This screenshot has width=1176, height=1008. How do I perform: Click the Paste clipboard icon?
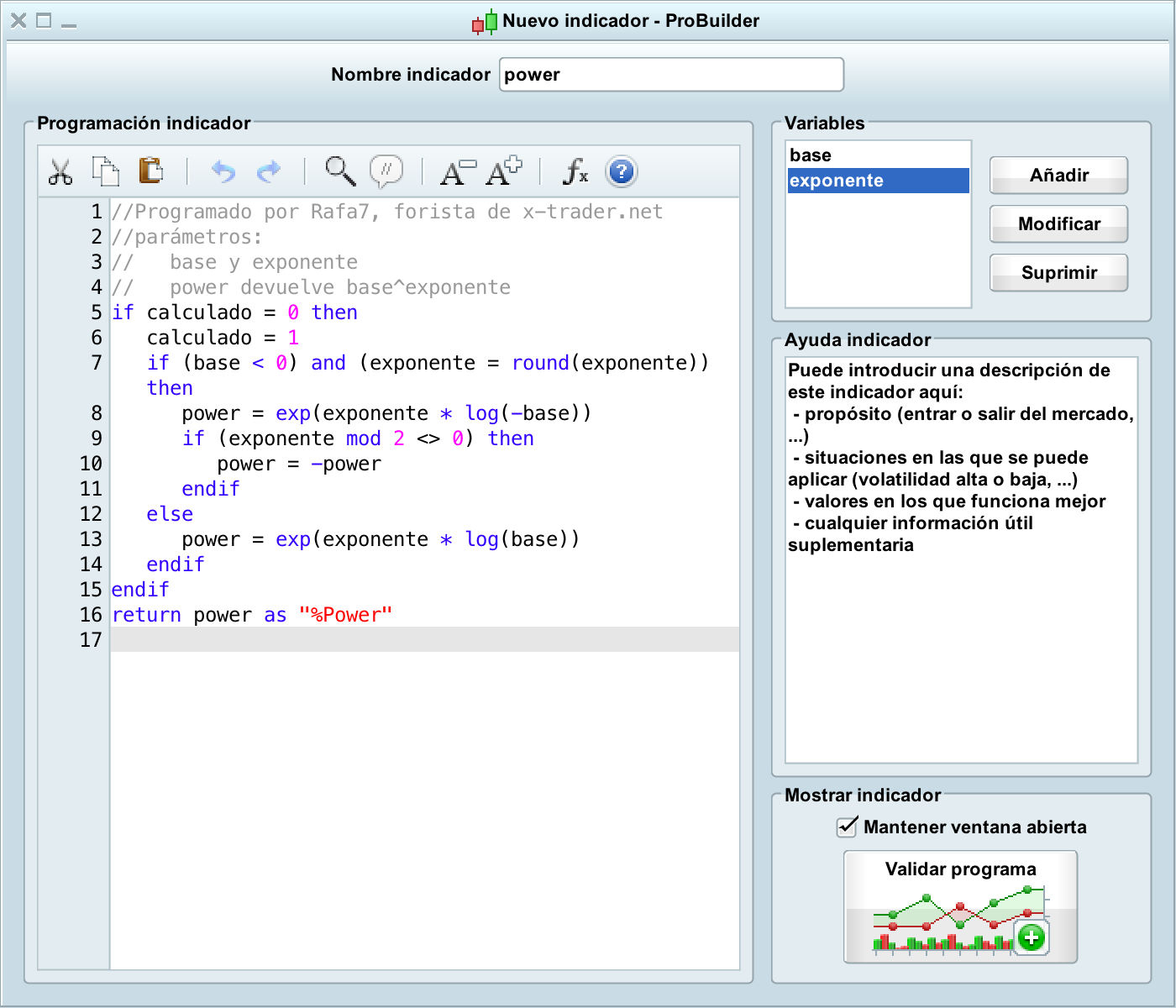(x=150, y=171)
